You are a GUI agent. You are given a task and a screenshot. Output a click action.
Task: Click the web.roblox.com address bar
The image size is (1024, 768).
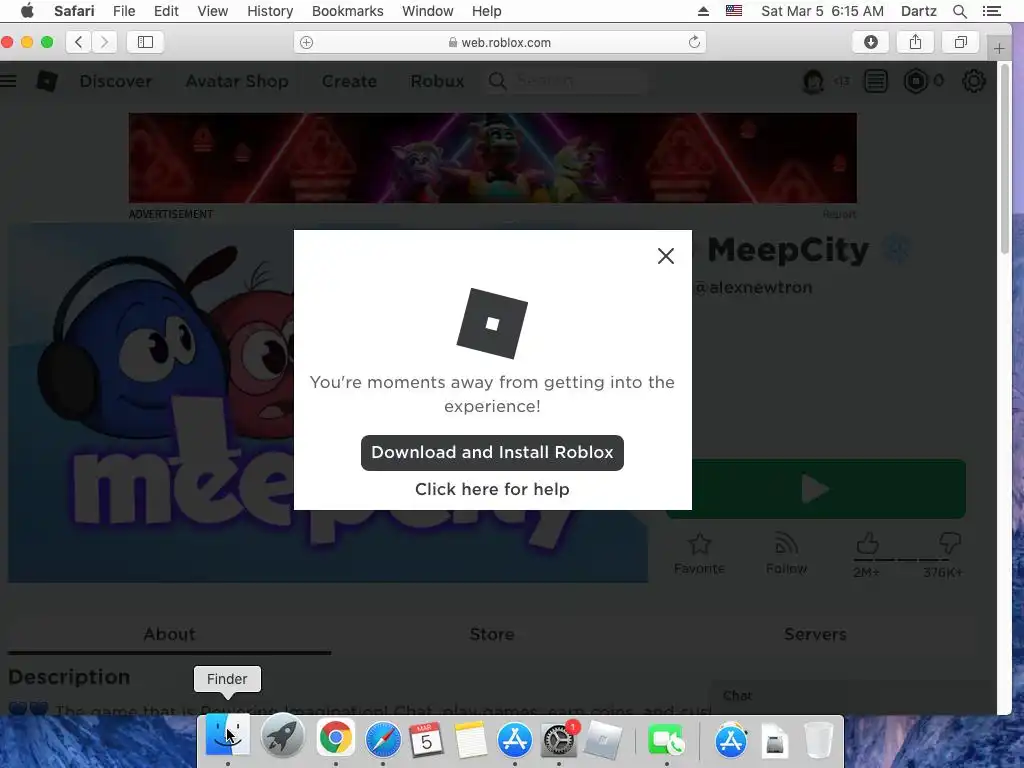[x=500, y=42]
